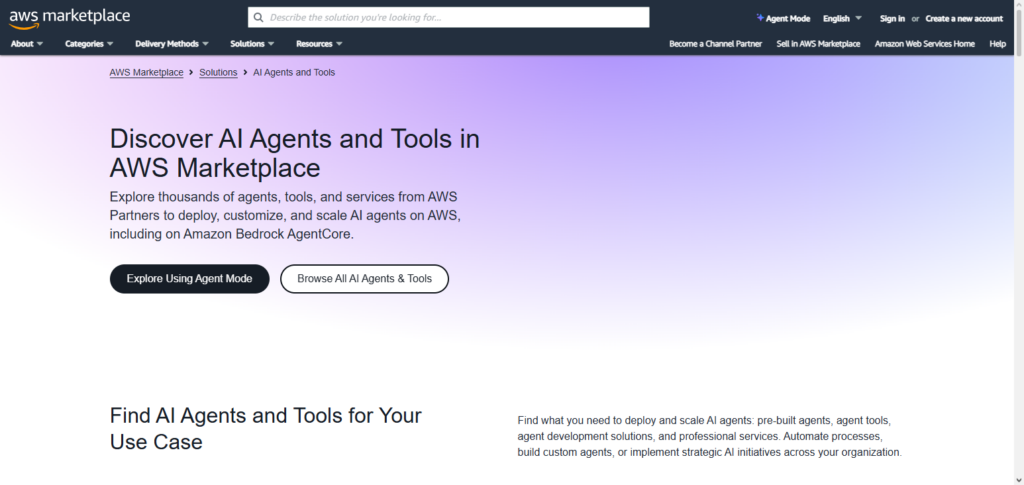Viewport: 1024px width, 485px height.
Task: Open the Delivery Methods dropdown
Action: point(172,44)
